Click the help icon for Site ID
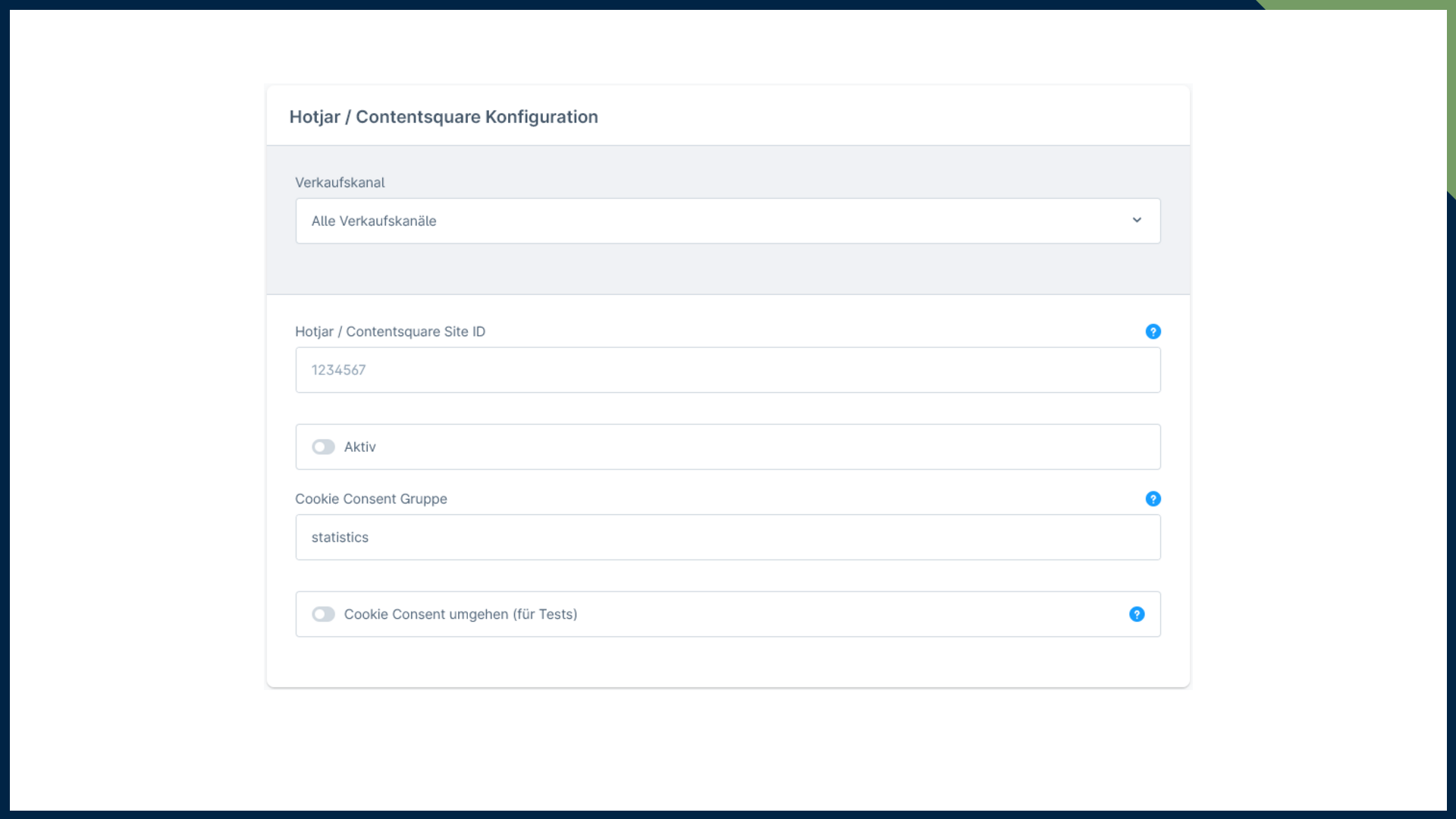 click(1153, 331)
